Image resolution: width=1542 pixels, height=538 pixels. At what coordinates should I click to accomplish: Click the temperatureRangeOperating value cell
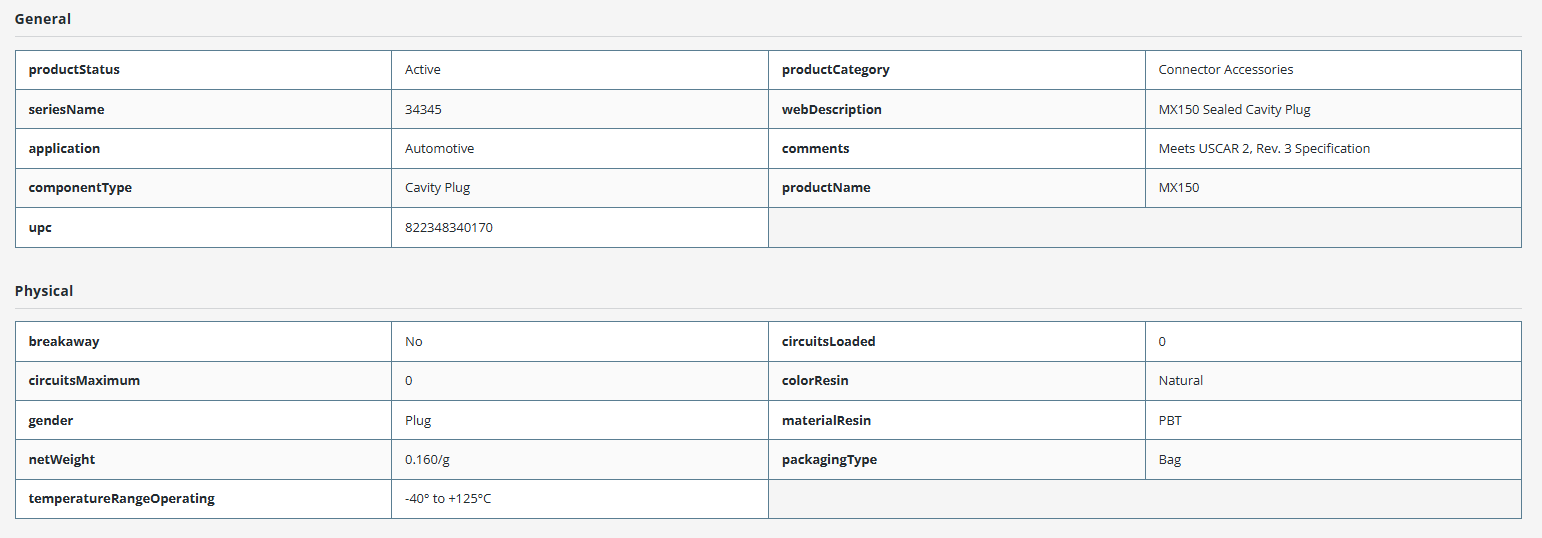580,499
